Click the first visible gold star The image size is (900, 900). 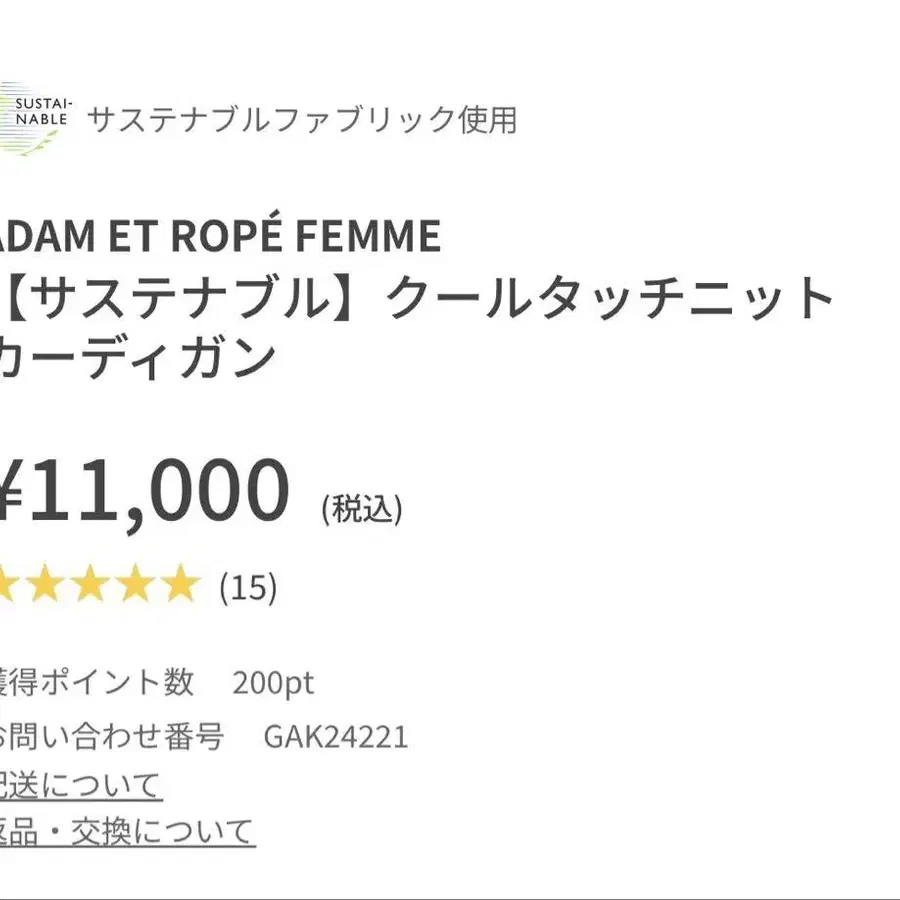(x=5, y=584)
